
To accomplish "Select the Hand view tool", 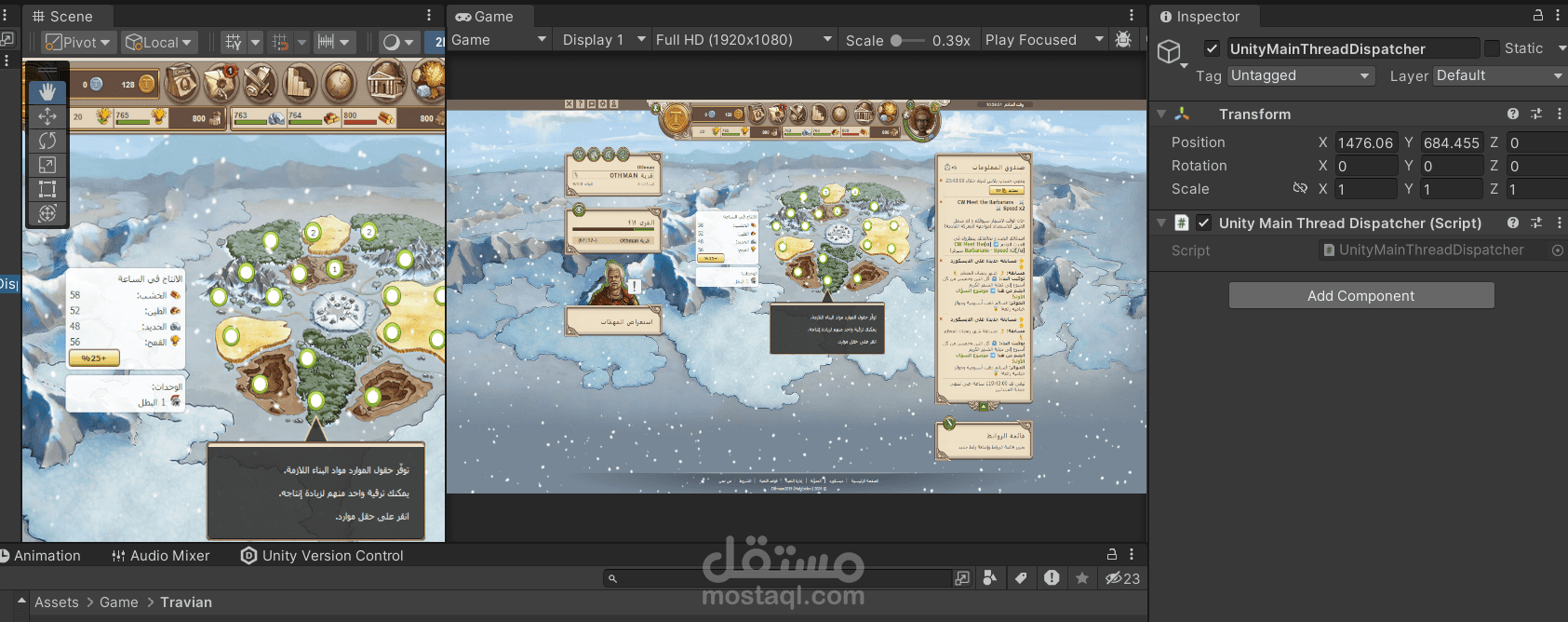I will [47, 92].
